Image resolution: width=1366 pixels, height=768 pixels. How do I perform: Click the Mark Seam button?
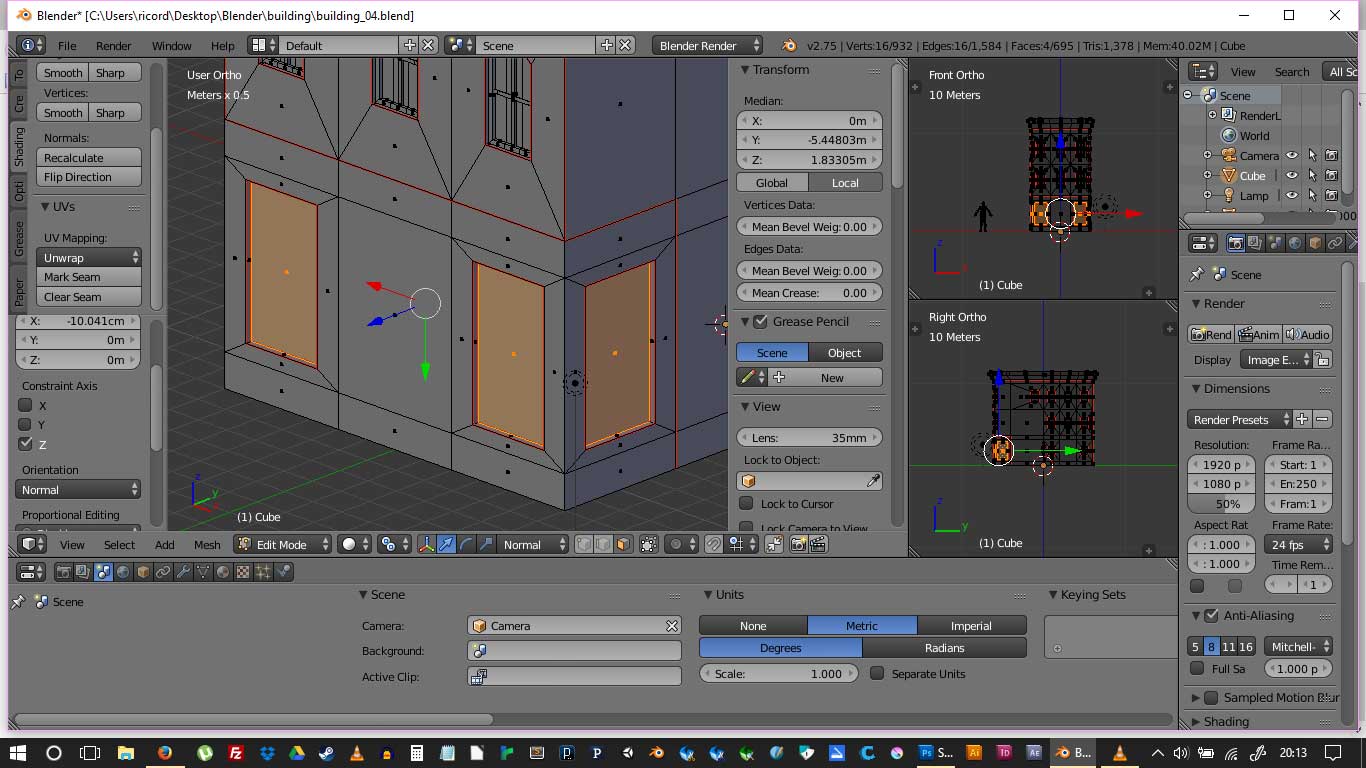[89, 277]
